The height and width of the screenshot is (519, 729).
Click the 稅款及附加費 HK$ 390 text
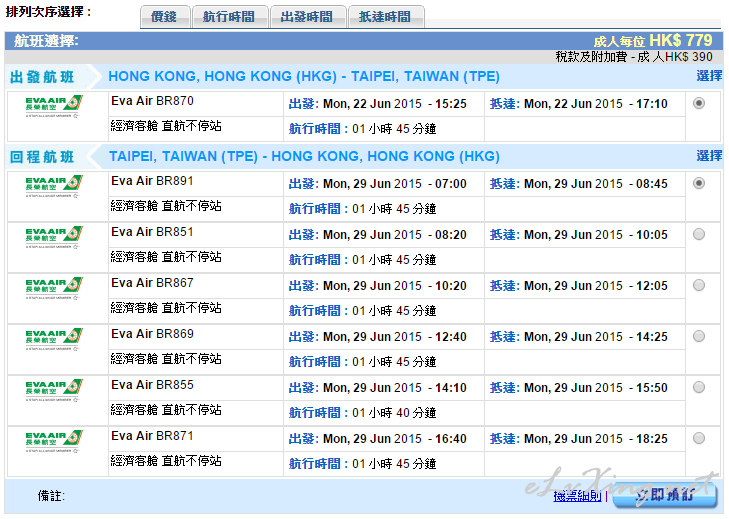634,57
